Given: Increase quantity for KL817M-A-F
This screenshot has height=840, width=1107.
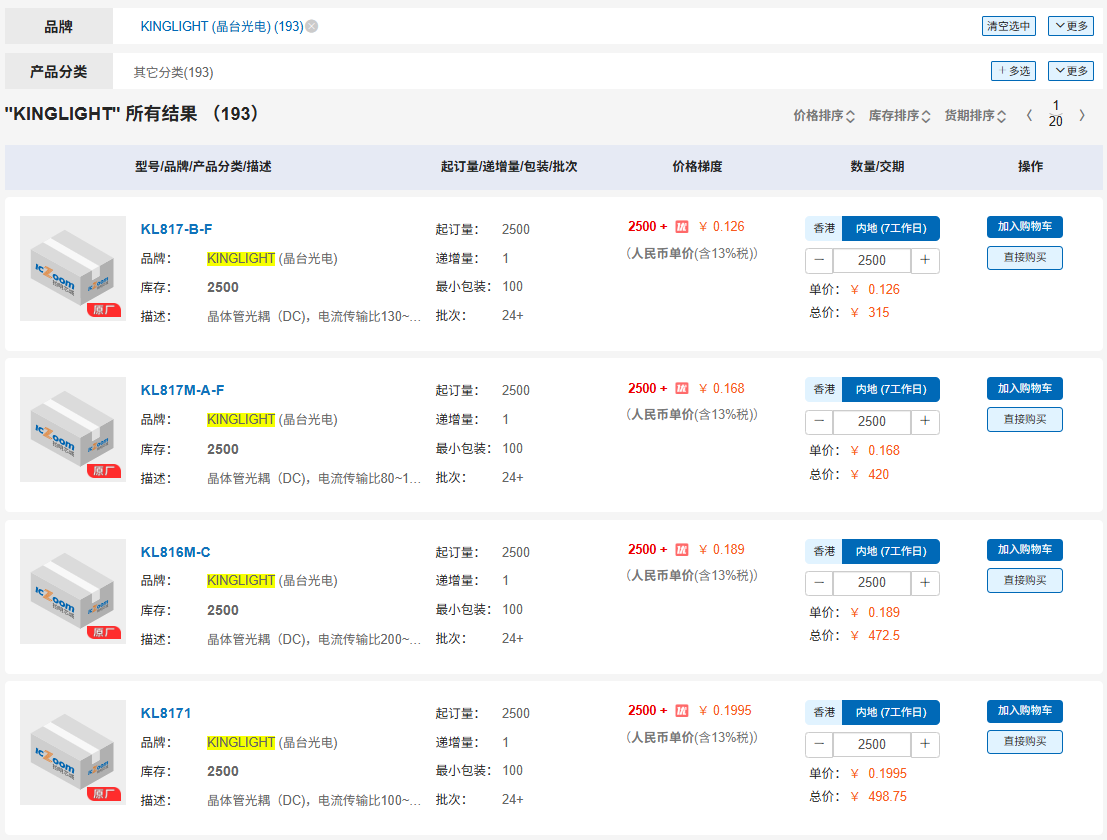Looking at the screenshot, I should [x=925, y=421].
